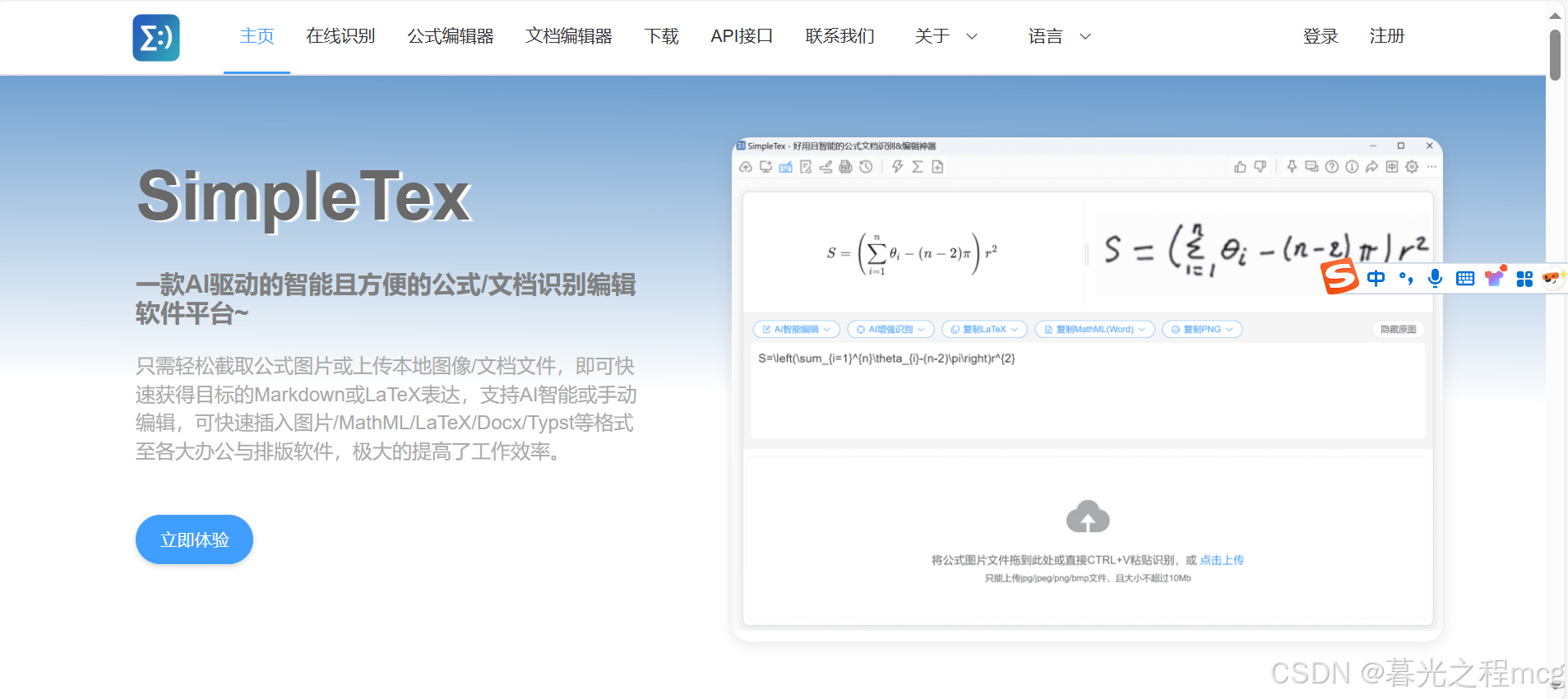Image resolution: width=1568 pixels, height=699 pixels.
Task: Click the screen capture monitor icon
Action: (765, 167)
